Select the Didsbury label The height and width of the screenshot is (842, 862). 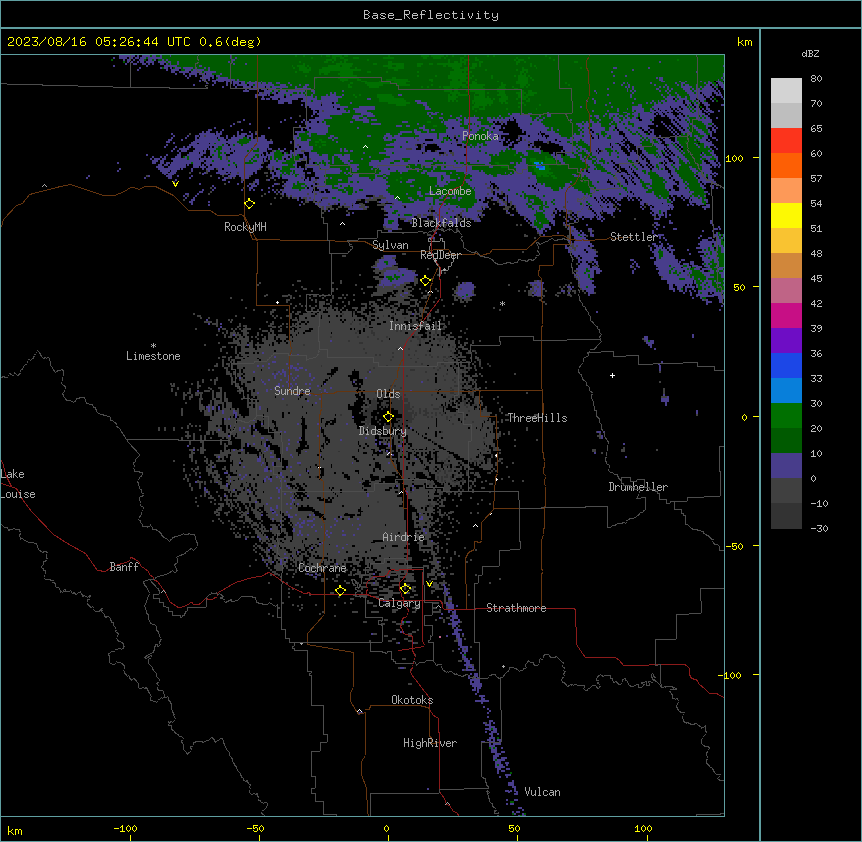tap(383, 431)
